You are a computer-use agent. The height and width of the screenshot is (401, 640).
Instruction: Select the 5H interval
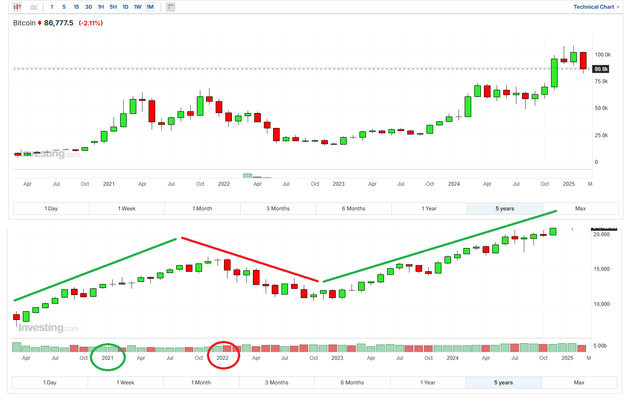[113, 7]
